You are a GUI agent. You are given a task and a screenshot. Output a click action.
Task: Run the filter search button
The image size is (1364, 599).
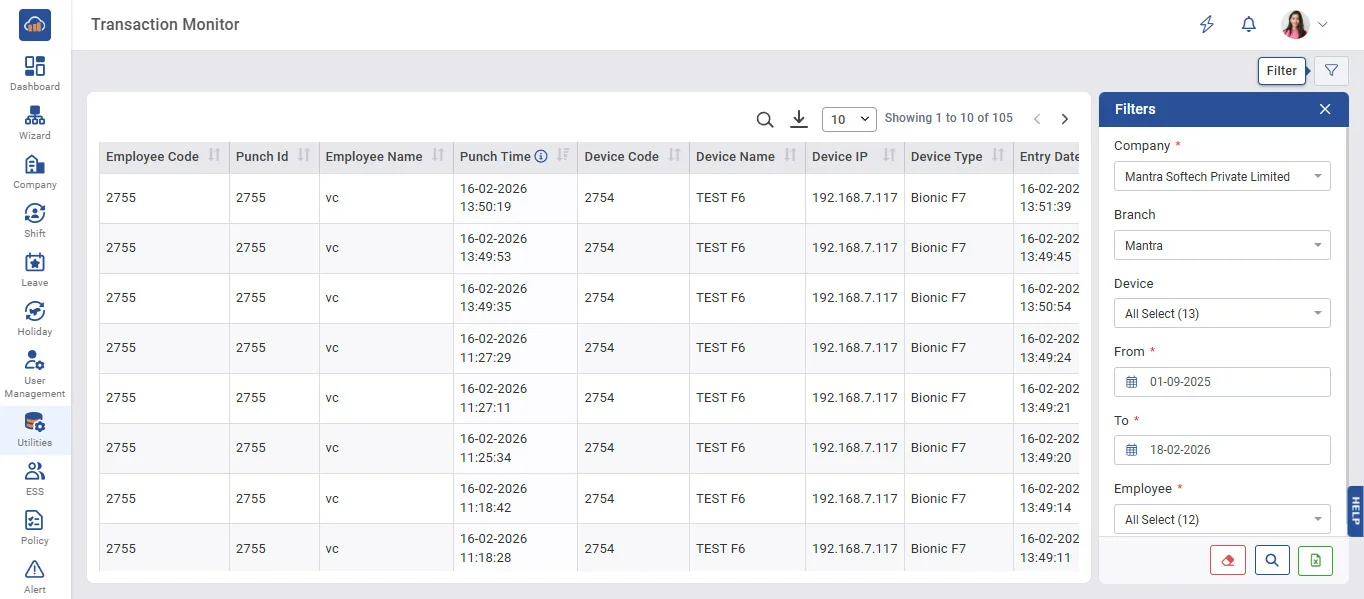tap(1271, 561)
